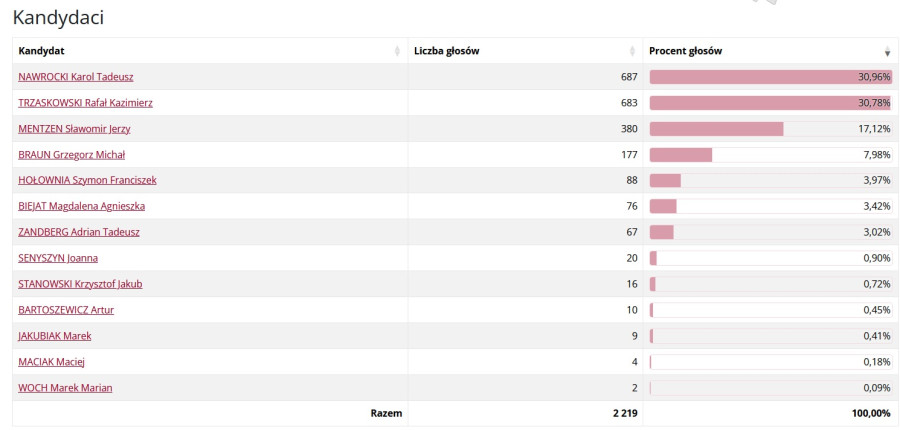
Task: Open STANOWSKI Krzysztof Jakub link
Action: click(80, 284)
